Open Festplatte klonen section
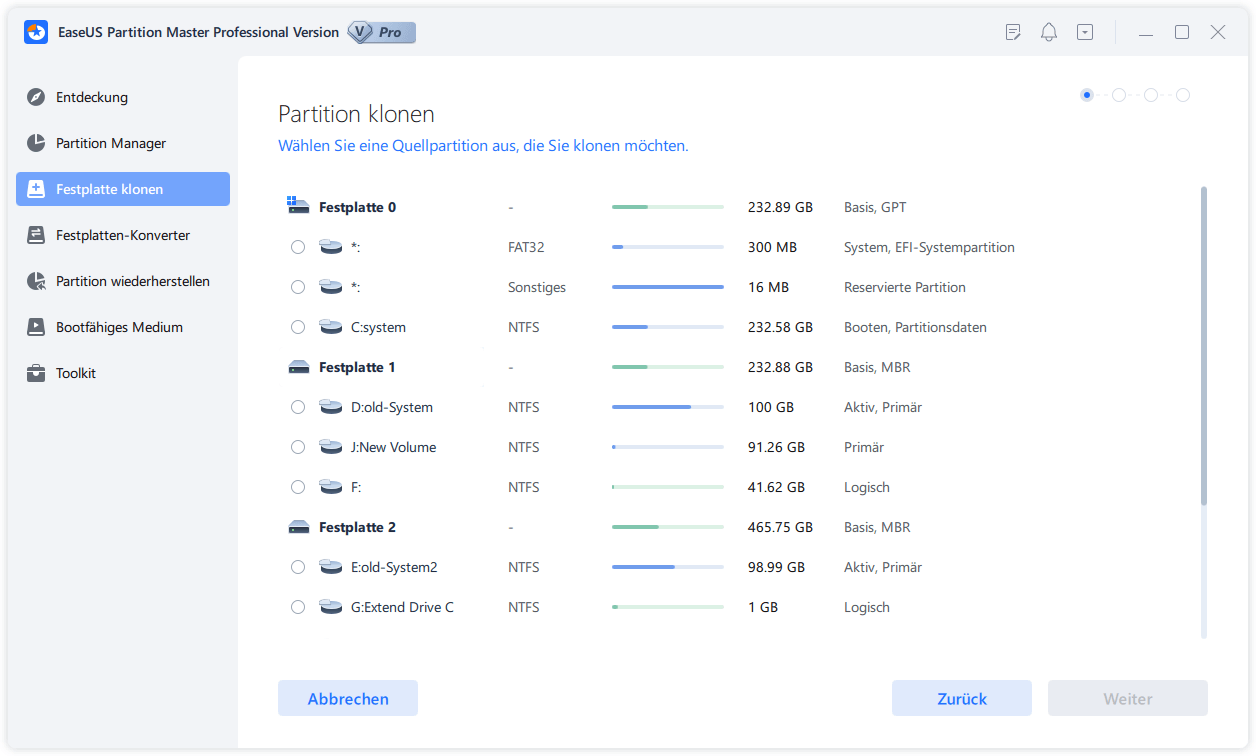 pos(123,189)
